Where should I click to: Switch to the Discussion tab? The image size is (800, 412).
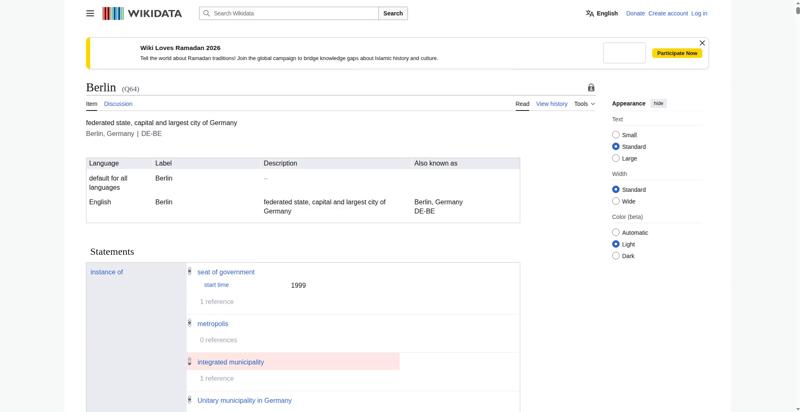[118, 104]
